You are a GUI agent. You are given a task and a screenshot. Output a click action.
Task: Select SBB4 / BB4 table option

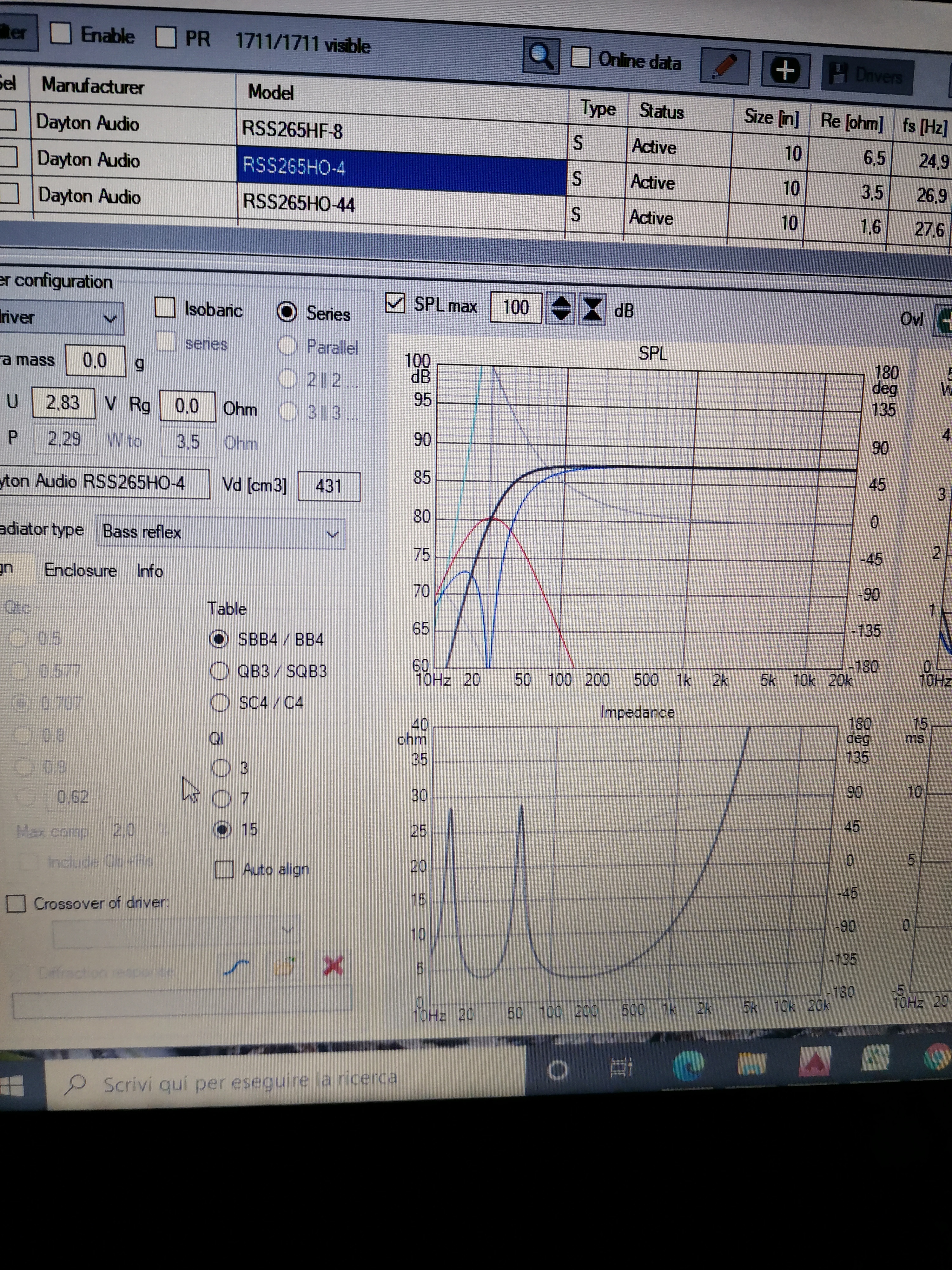[219, 639]
